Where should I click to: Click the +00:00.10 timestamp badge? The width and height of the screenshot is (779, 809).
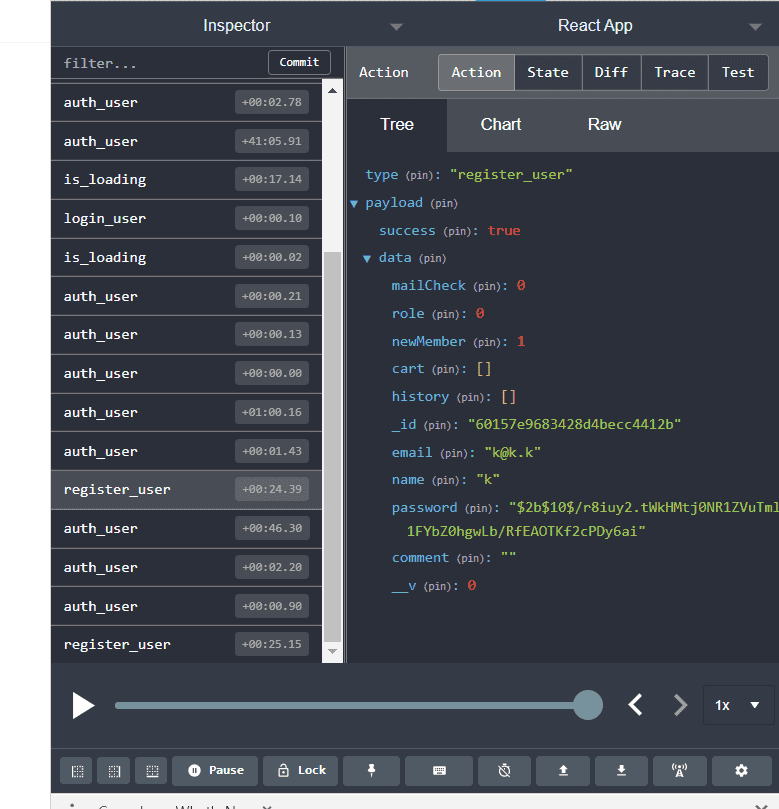(x=272, y=218)
